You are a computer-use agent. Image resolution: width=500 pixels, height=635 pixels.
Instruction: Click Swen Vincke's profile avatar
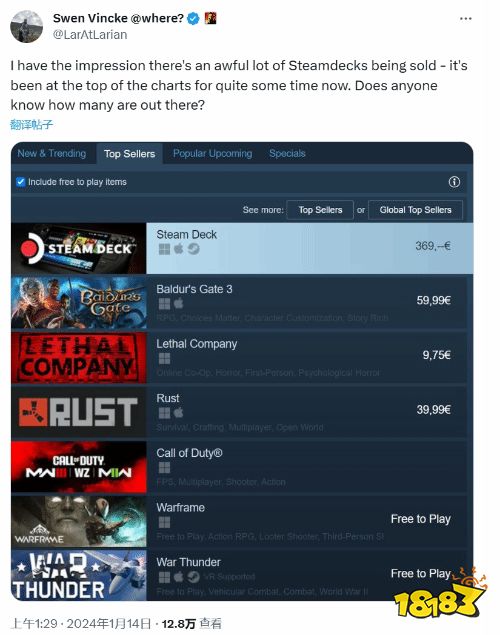[x=26, y=27]
